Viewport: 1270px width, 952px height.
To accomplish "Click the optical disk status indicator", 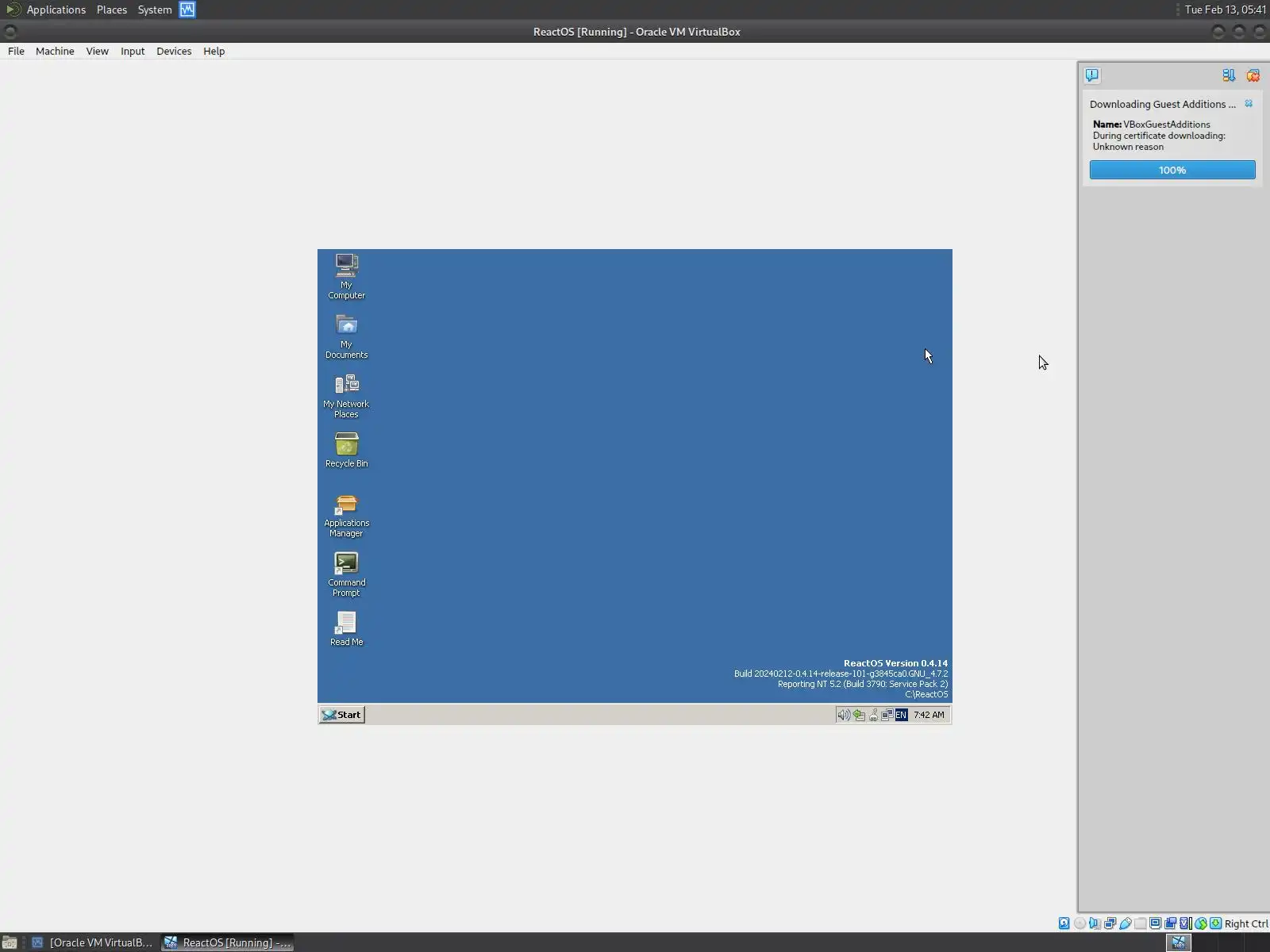I will point(1079,923).
